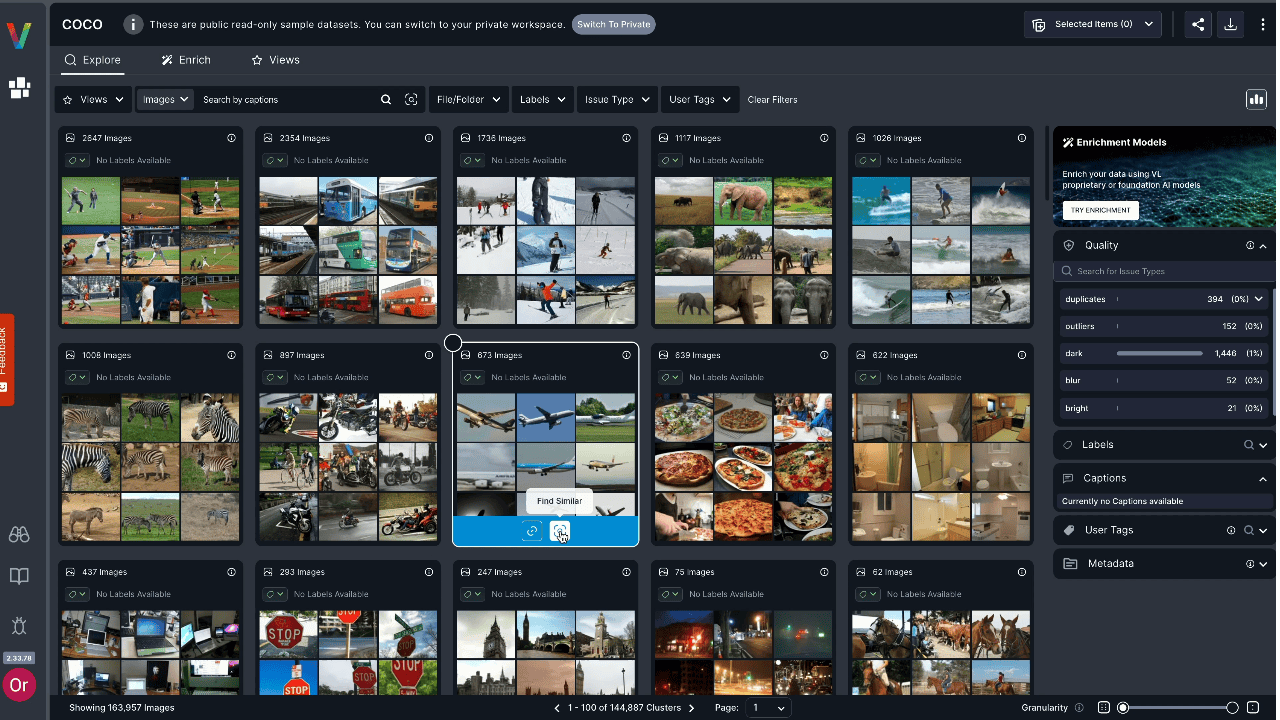Open the three-dot more options menu

1264,24
